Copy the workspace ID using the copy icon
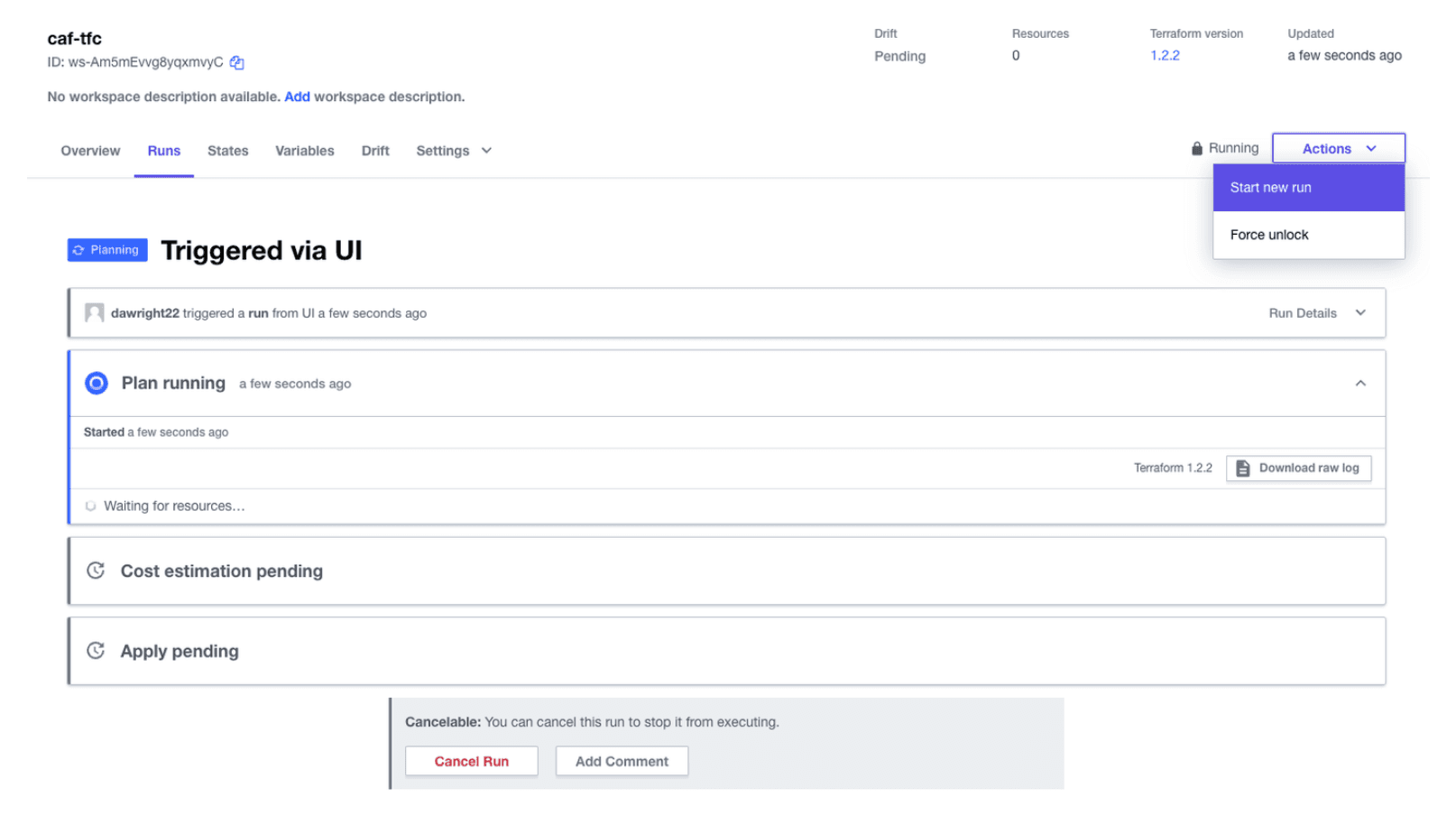1456x825 pixels. click(236, 62)
